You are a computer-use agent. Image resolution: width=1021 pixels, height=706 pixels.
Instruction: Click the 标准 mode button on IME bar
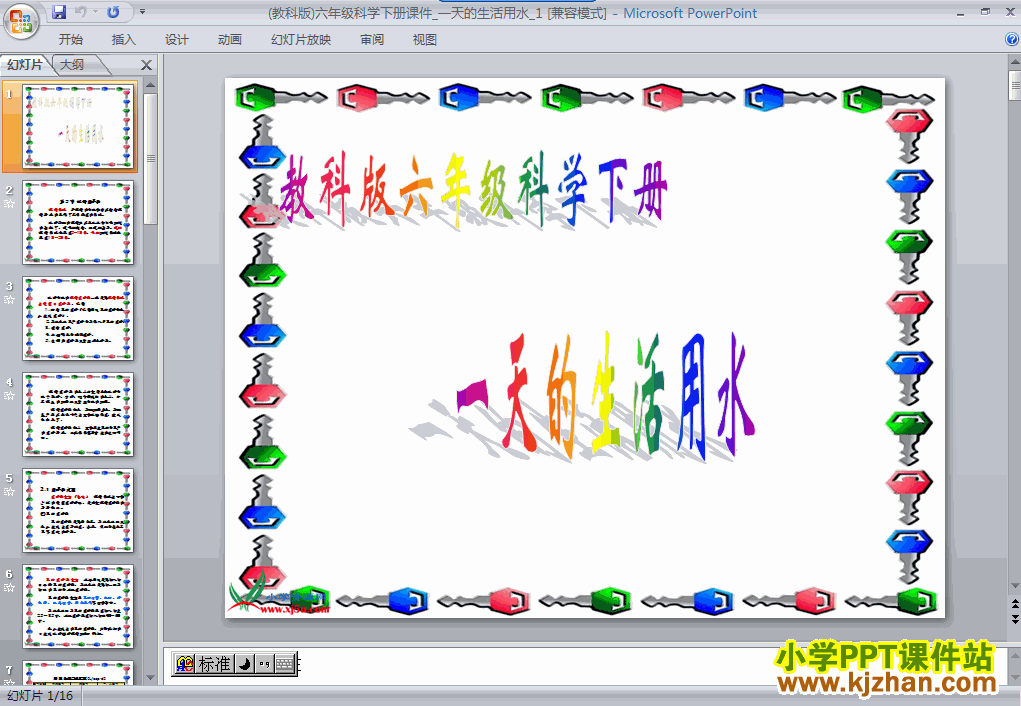click(x=214, y=664)
